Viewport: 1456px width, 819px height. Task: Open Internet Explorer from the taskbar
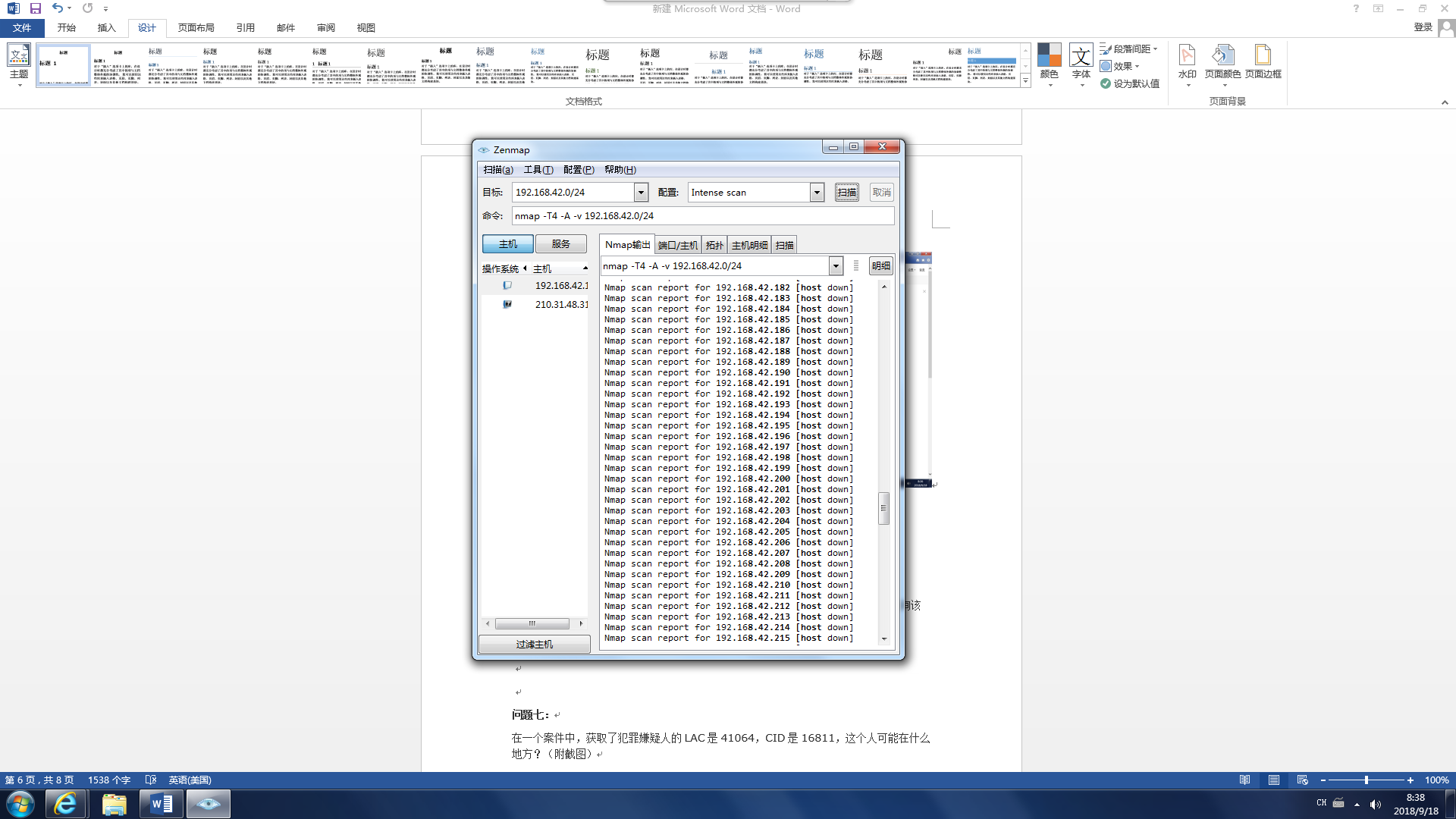66,804
